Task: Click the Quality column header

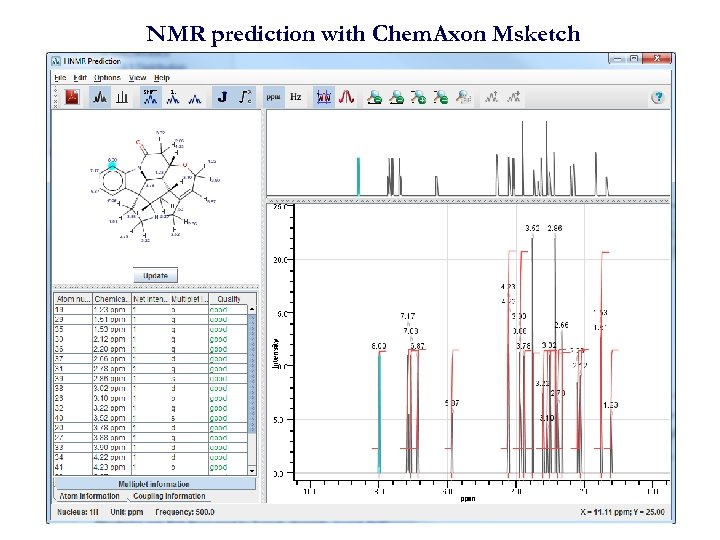Action: (229, 299)
